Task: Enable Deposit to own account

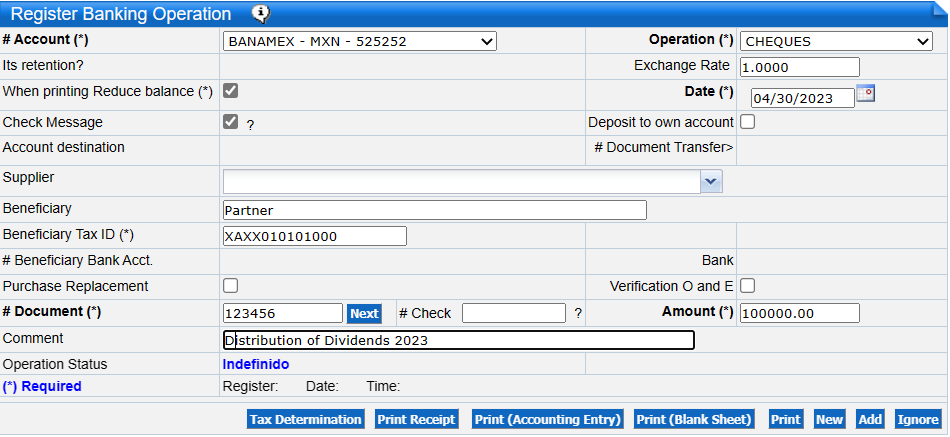Action: (747, 122)
